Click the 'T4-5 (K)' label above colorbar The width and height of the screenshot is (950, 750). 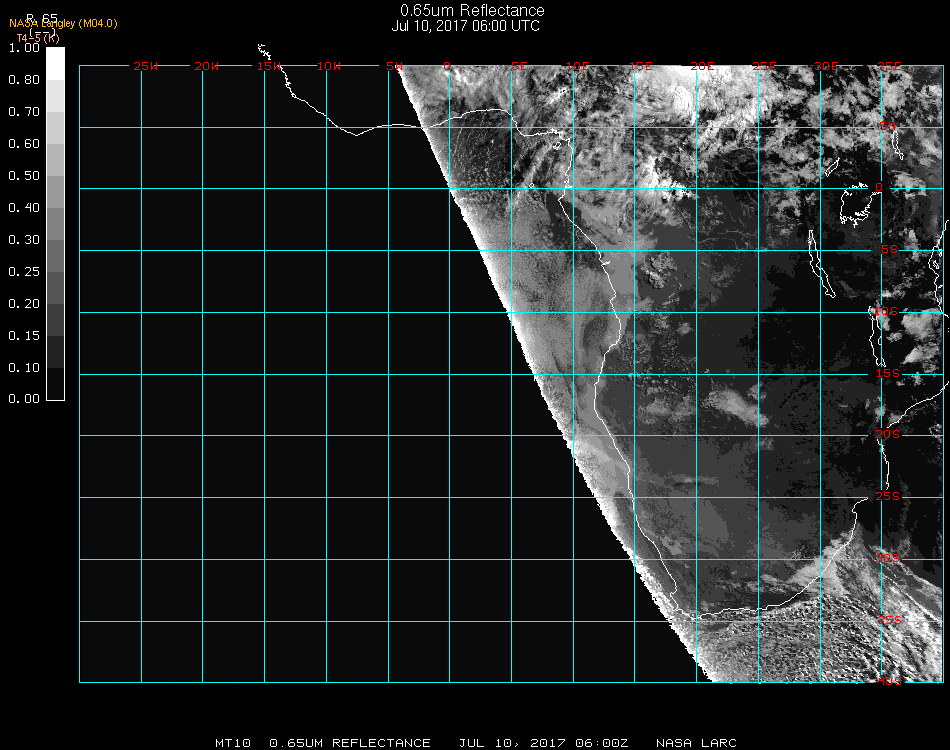pyautogui.click(x=38, y=38)
